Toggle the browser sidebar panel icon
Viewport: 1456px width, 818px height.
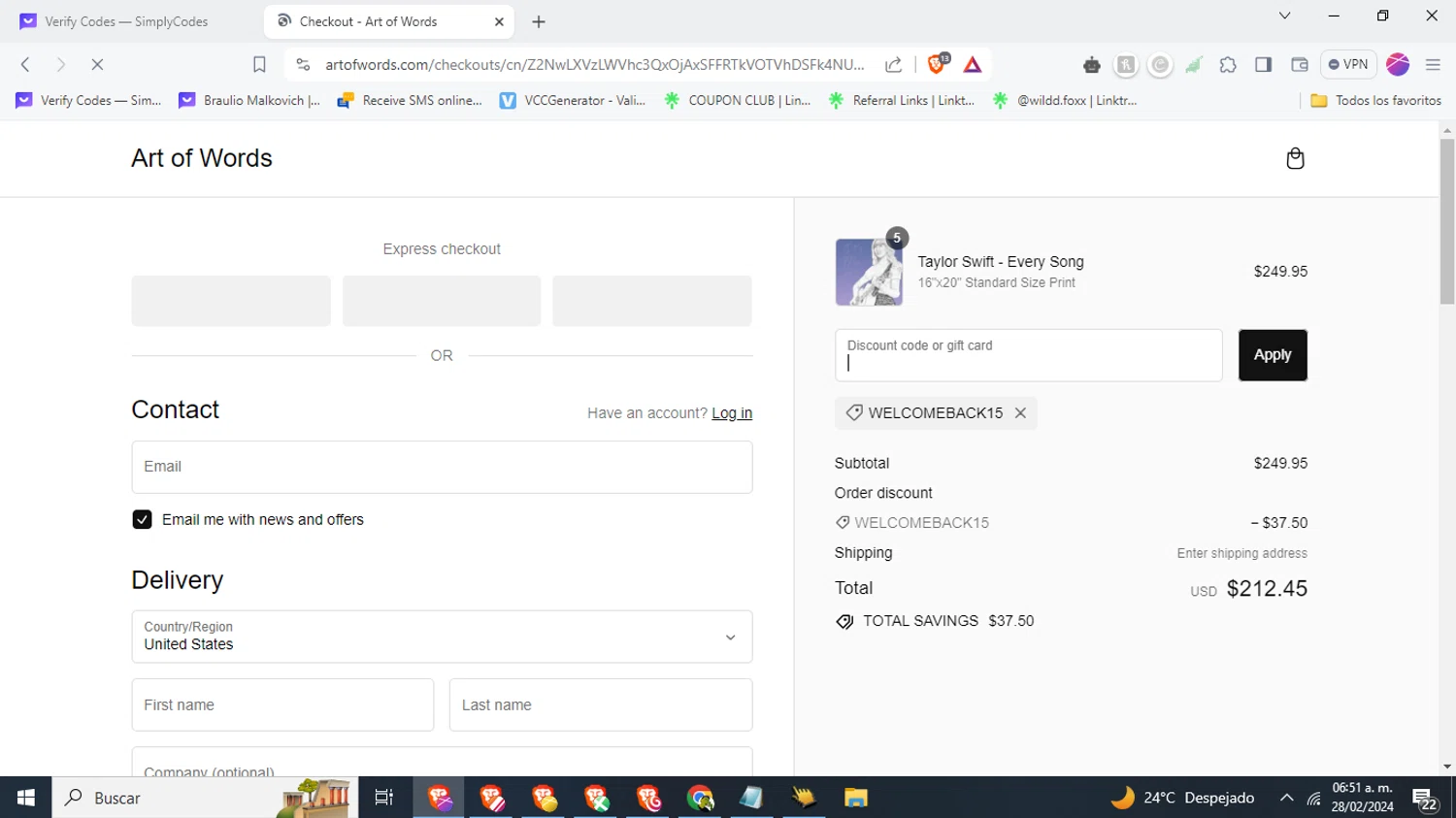pos(1263,64)
